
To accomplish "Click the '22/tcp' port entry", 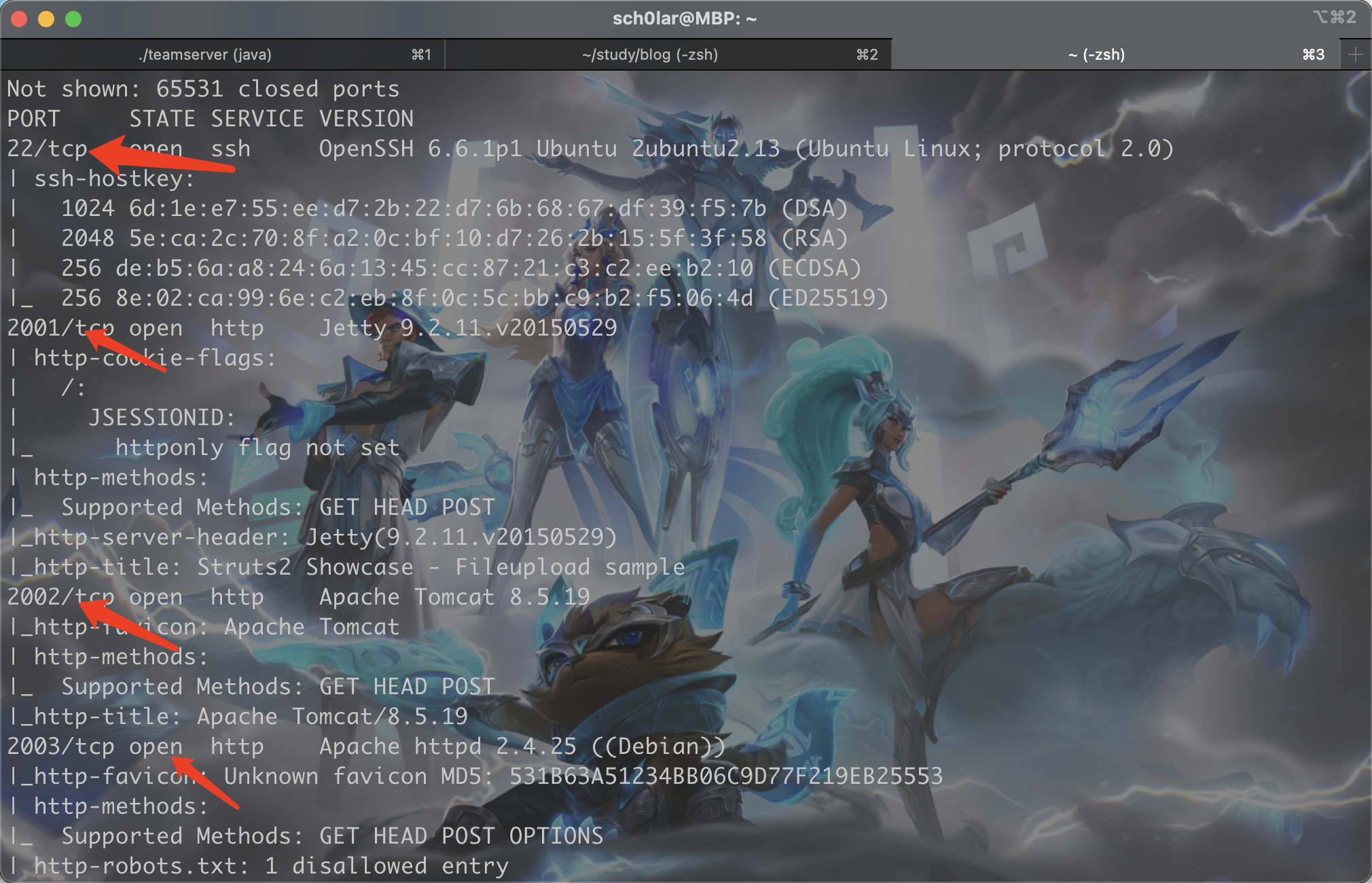I will pos(47,149).
